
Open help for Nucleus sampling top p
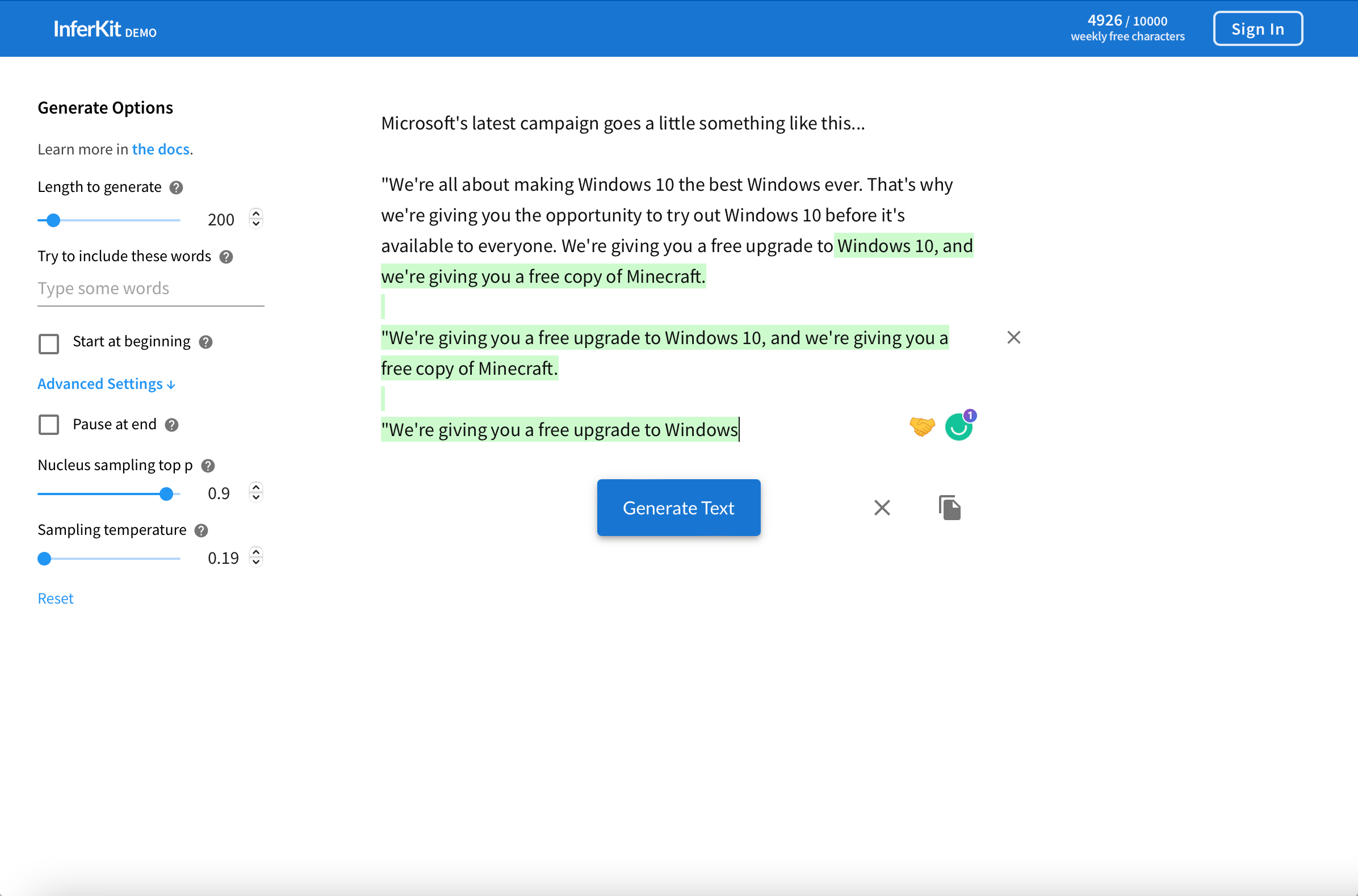click(208, 466)
